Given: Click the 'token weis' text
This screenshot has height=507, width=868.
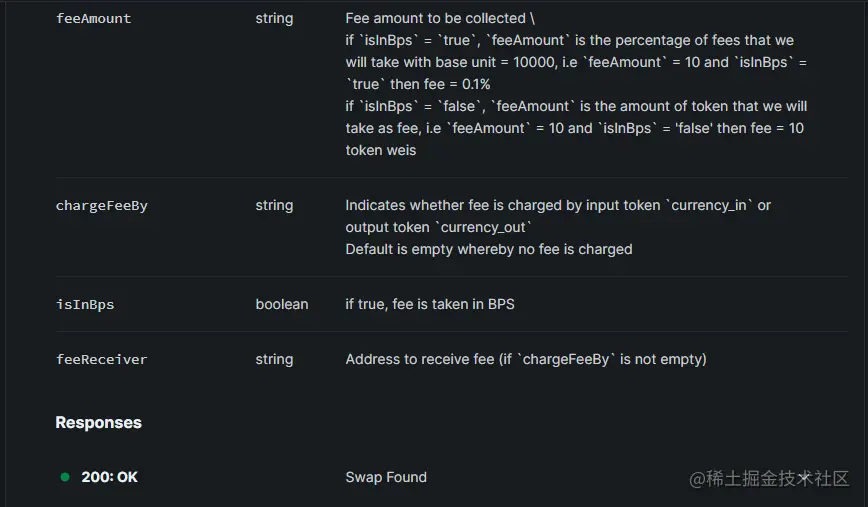Looking at the screenshot, I should pyautogui.click(x=381, y=150).
